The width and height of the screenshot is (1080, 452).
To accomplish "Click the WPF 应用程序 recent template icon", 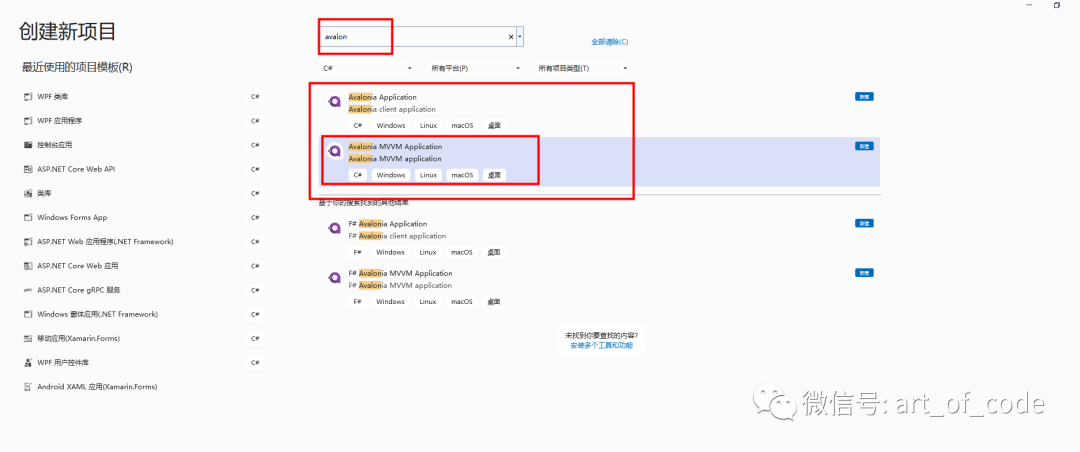I will coord(28,121).
